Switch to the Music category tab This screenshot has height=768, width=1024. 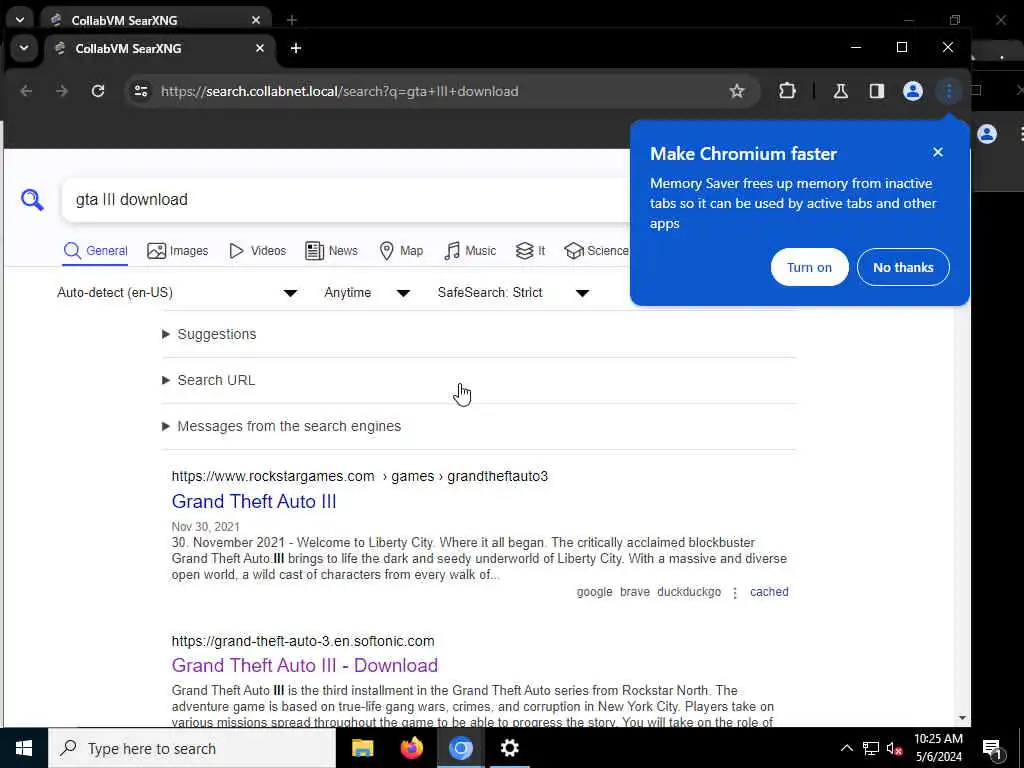point(470,251)
